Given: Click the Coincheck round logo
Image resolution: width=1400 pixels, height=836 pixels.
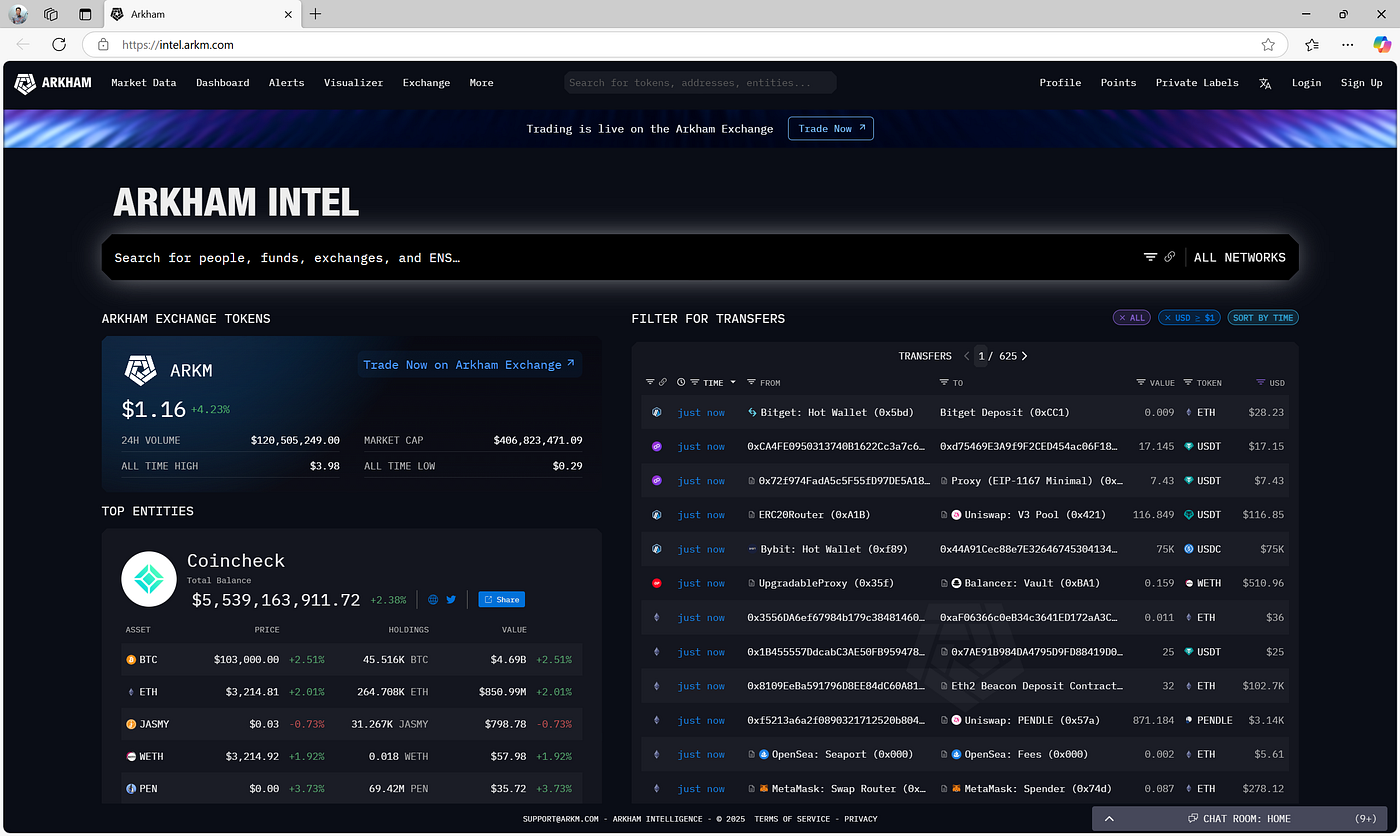Looking at the screenshot, I should coord(149,579).
